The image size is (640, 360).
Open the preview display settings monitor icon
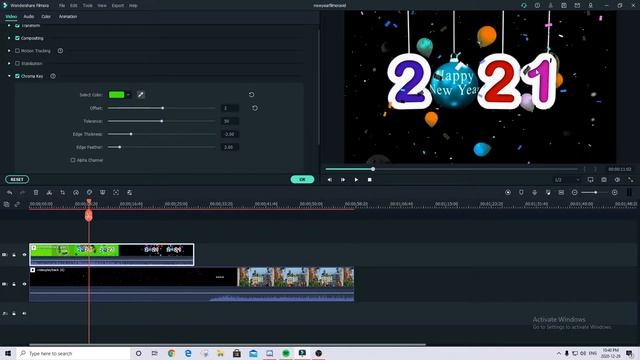pyautogui.click(x=591, y=180)
